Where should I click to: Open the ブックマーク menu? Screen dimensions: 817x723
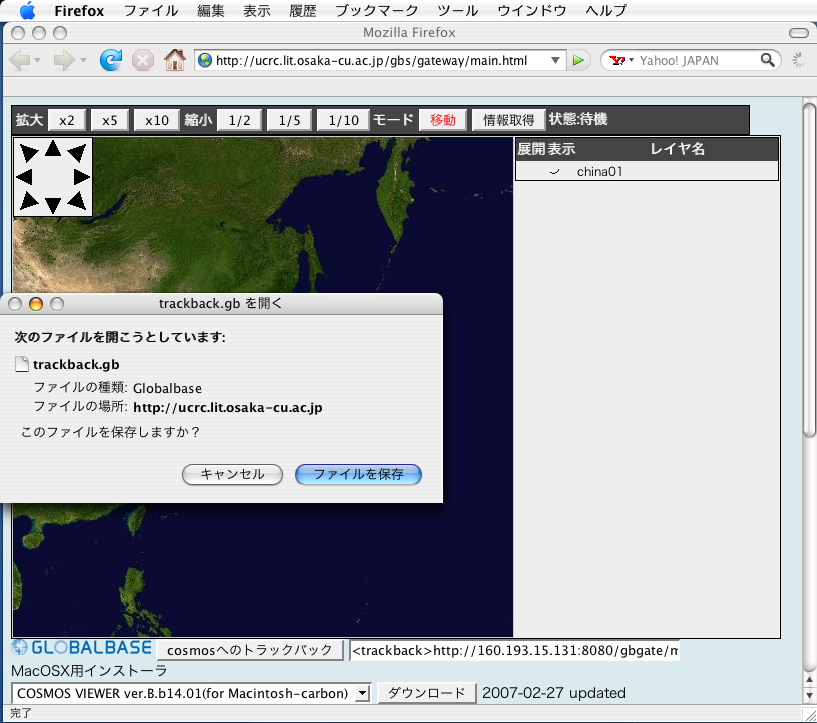377,10
